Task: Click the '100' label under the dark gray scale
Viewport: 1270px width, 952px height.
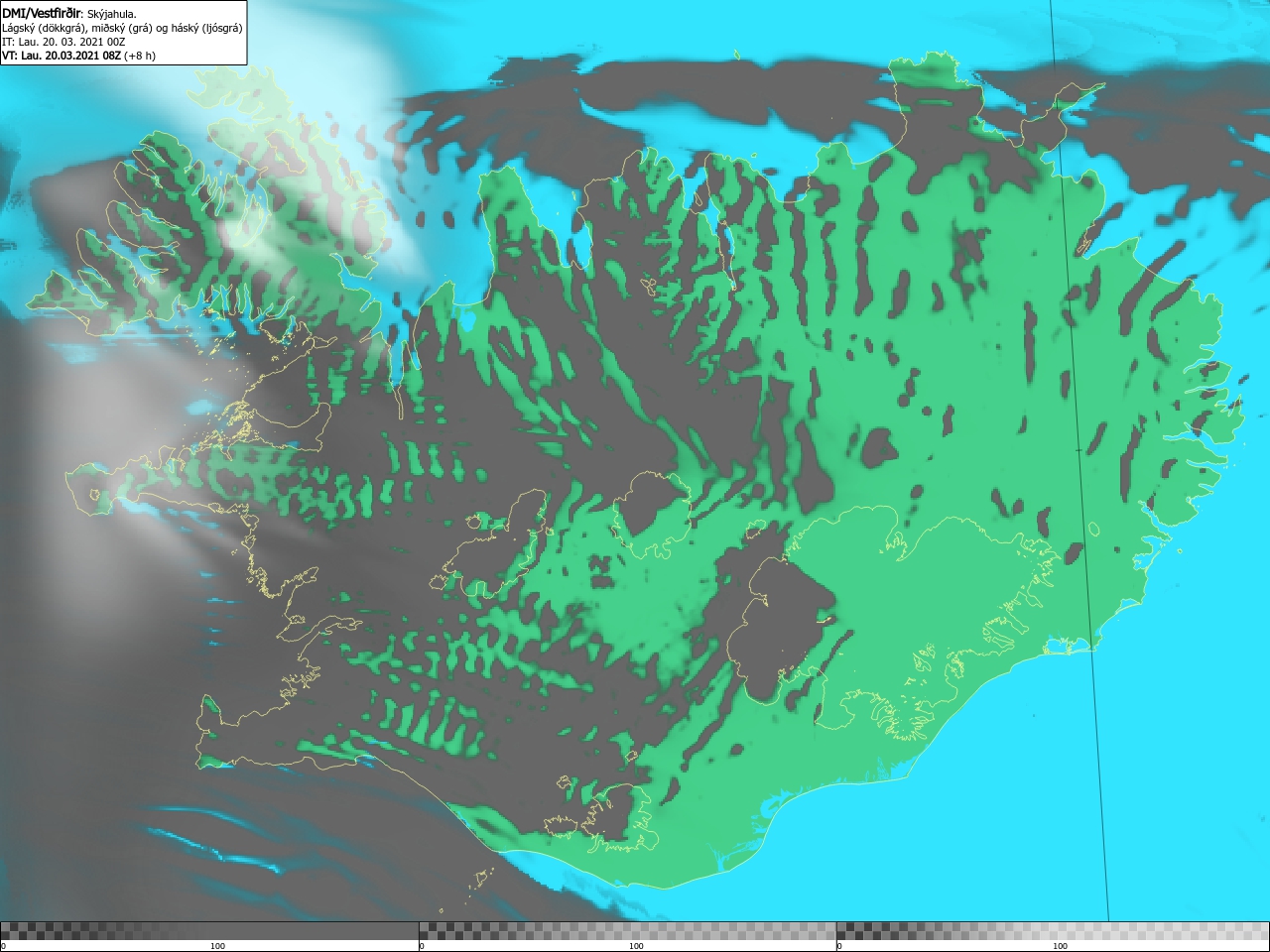Action: point(217,946)
